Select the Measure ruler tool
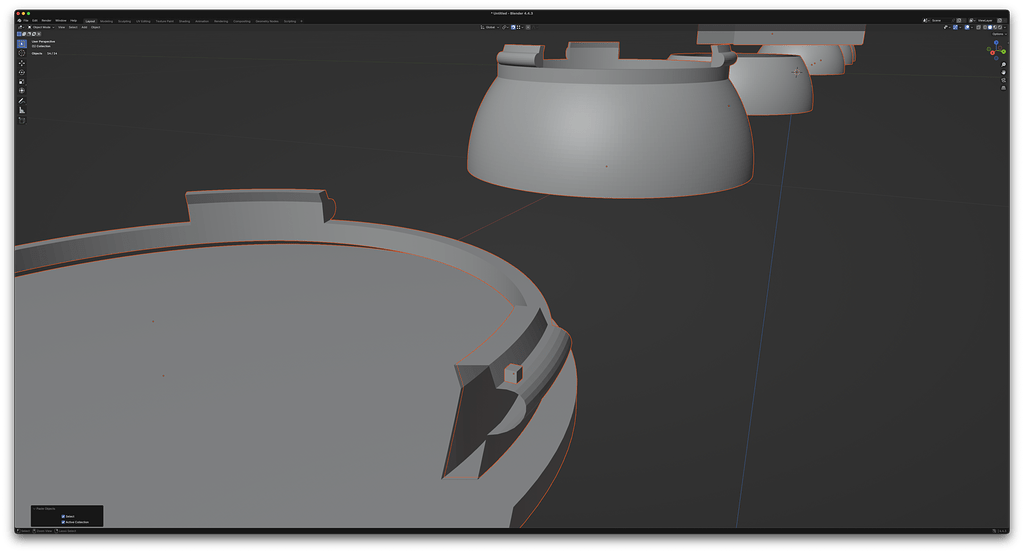1024x552 pixels. pos(22,110)
